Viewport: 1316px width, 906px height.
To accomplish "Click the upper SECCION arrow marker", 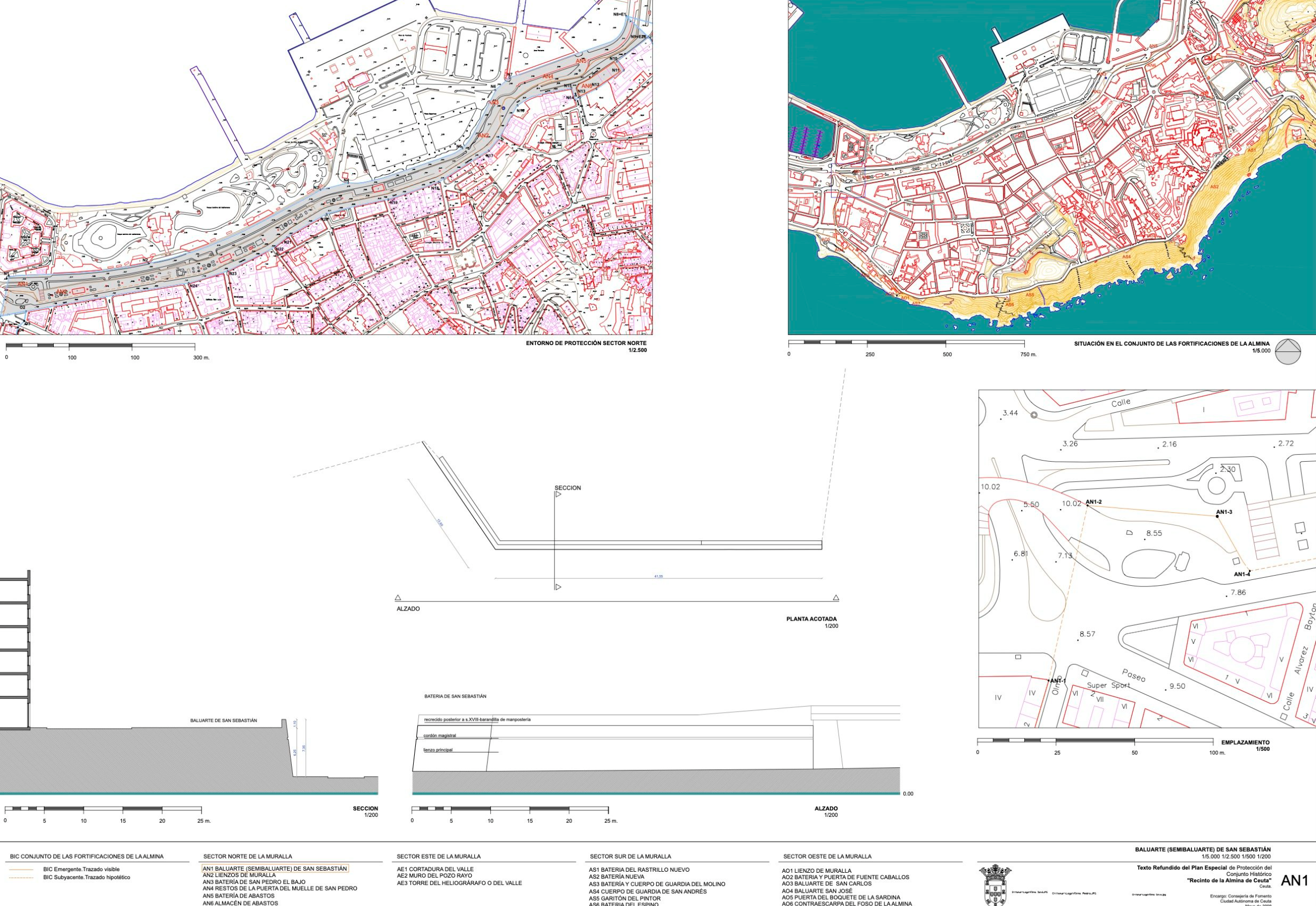I will click(558, 494).
